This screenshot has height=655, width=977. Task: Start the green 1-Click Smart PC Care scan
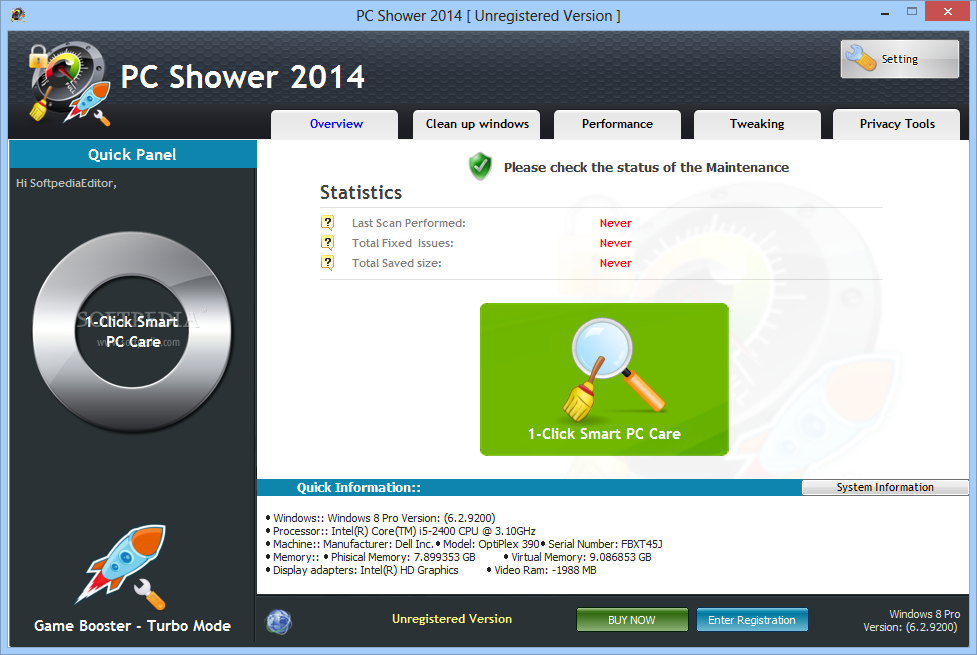pyautogui.click(x=604, y=380)
